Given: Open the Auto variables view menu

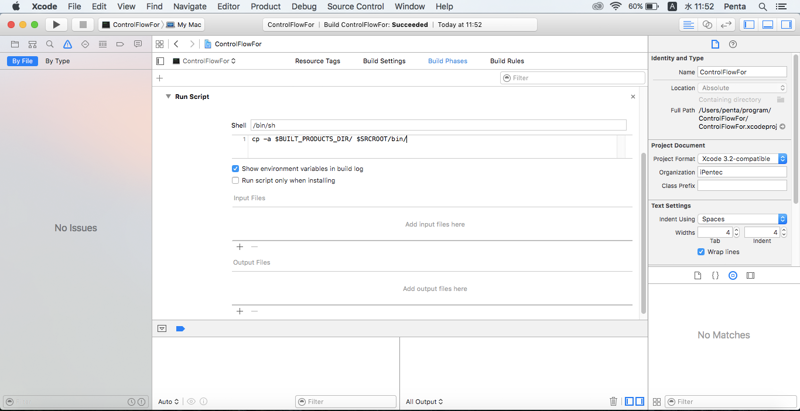Looking at the screenshot, I should coord(168,402).
